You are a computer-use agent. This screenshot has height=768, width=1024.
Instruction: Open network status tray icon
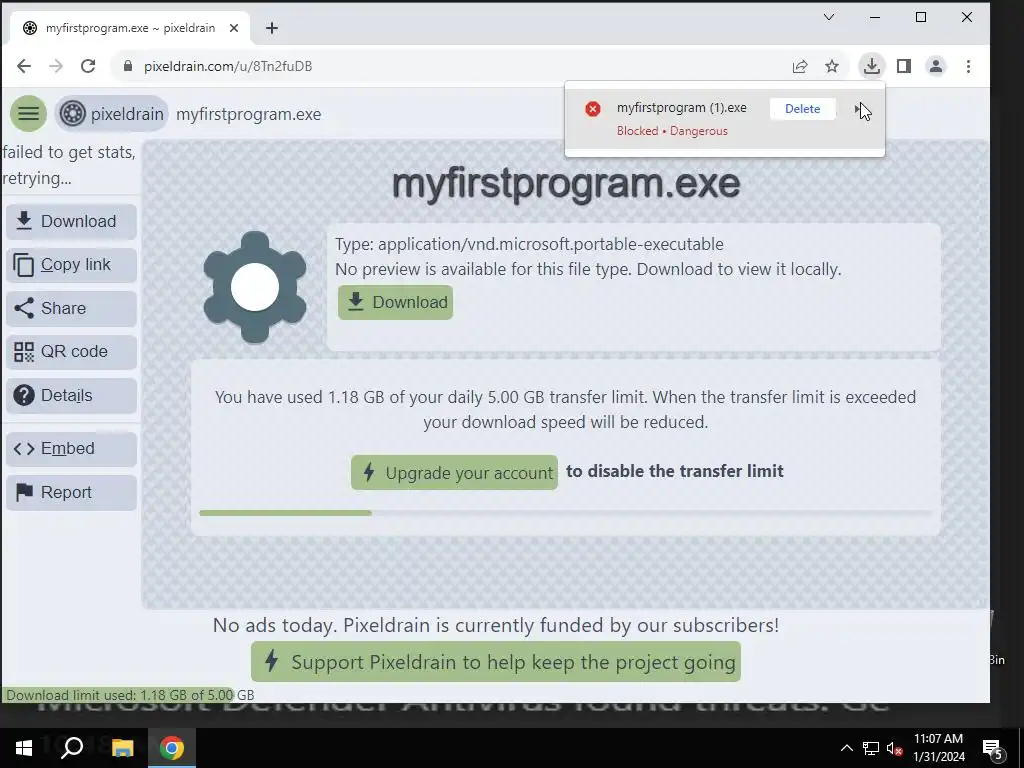pos(871,748)
